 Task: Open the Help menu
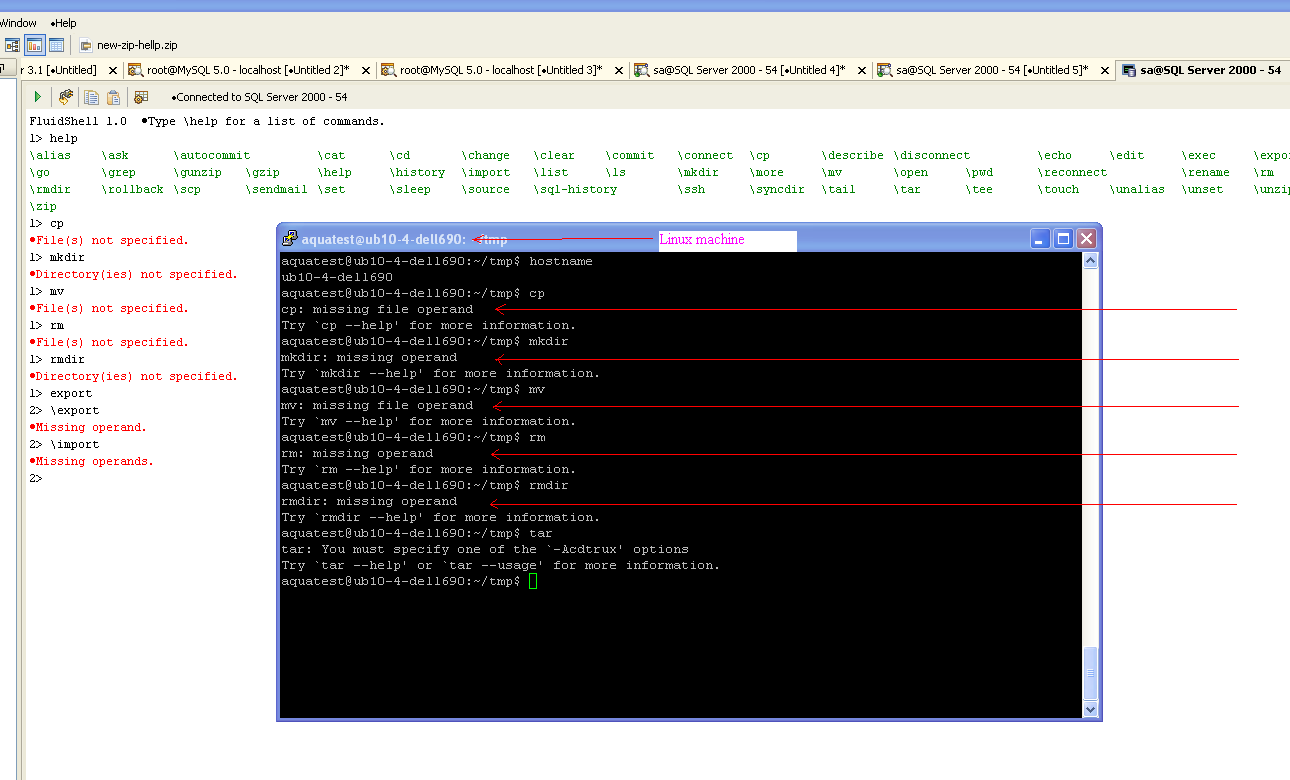click(63, 23)
